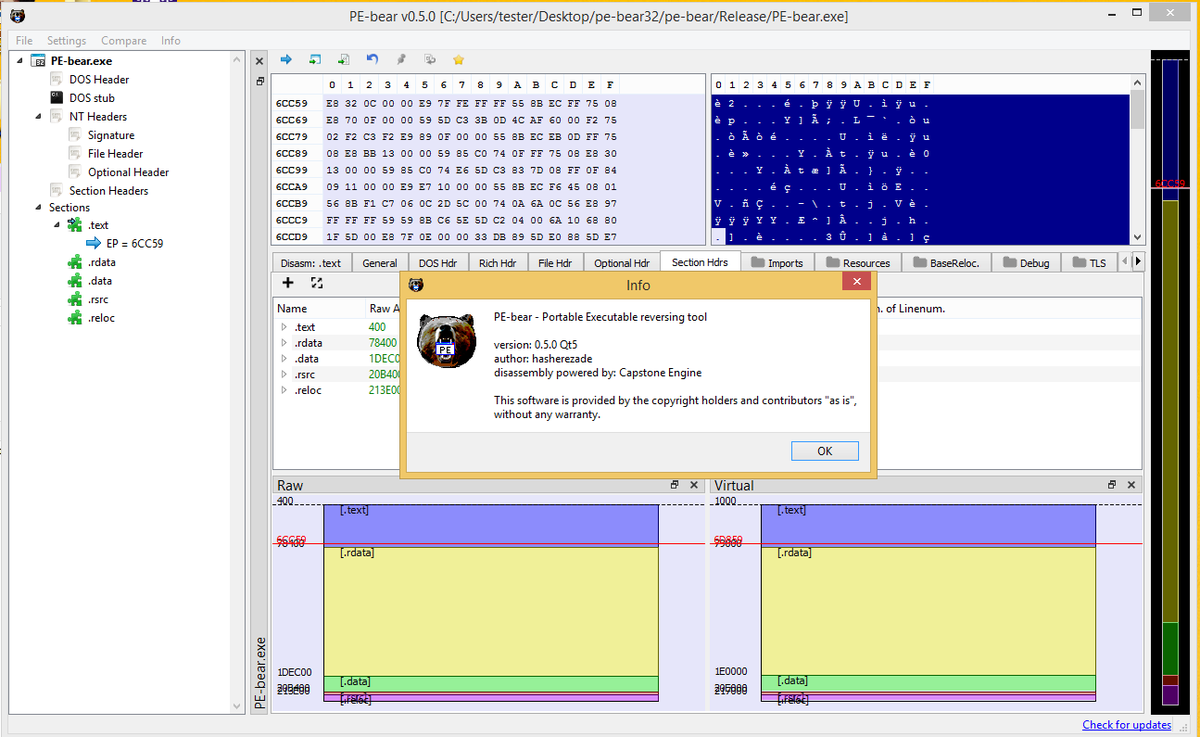Click hex address 6CC59 in first row
The image size is (1200, 737).
pyautogui.click(x=292, y=103)
